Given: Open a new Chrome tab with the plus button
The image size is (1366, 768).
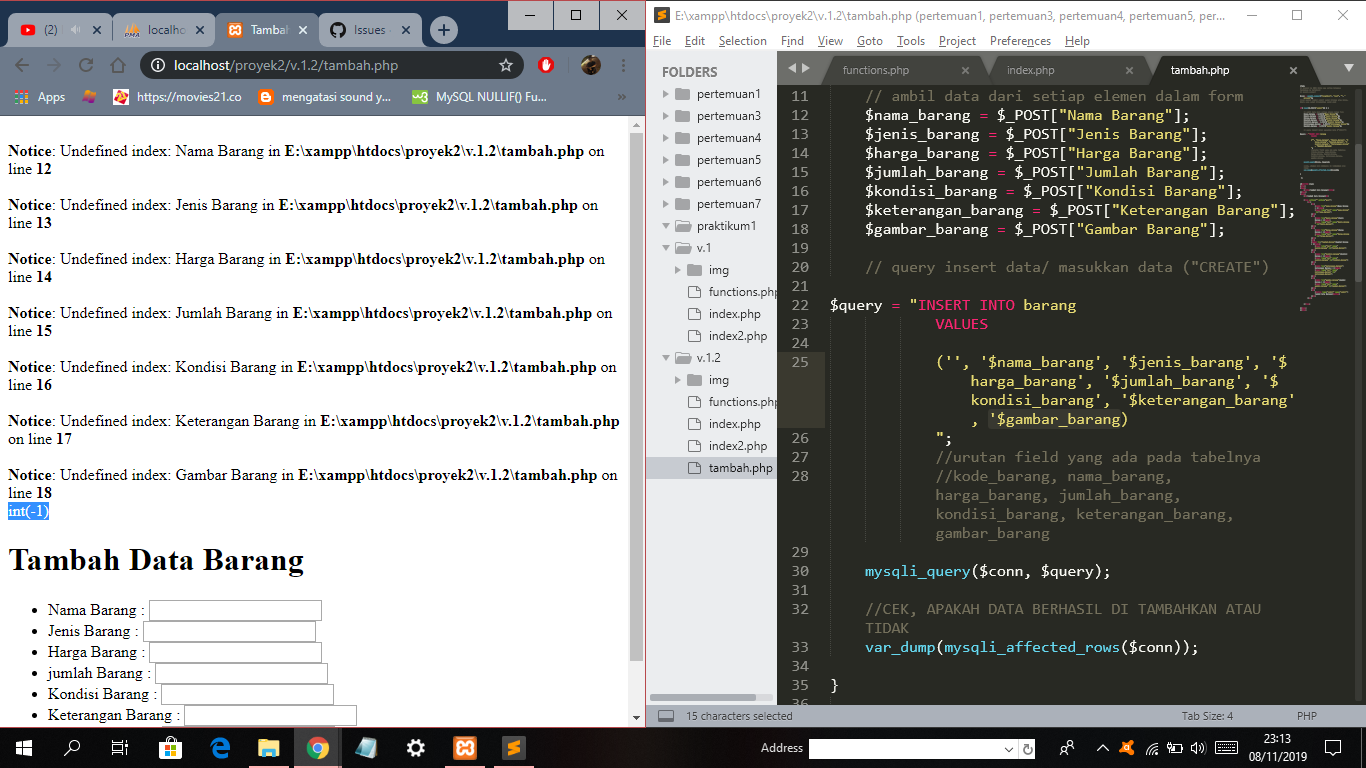Looking at the screenshot, I should pos(443,29).
